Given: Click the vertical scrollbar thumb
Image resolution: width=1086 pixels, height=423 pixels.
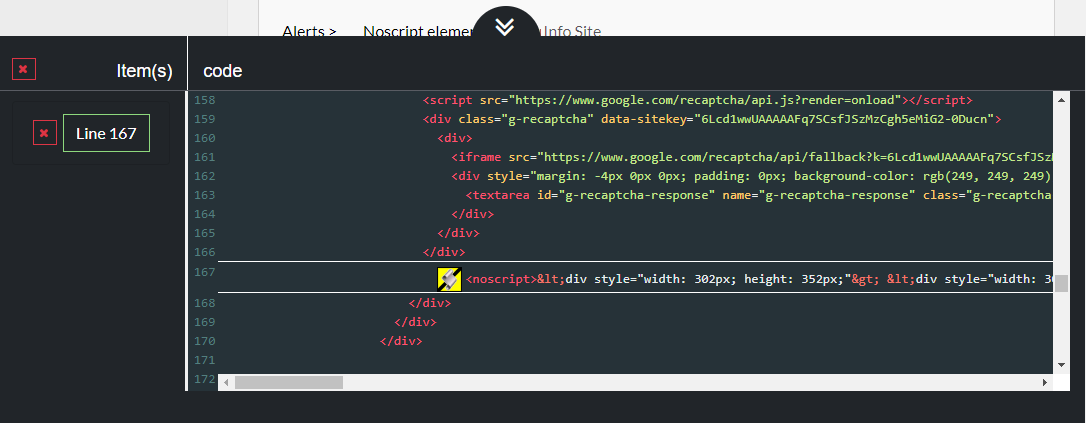Looking at the screenshot, I should (1061, 282).
